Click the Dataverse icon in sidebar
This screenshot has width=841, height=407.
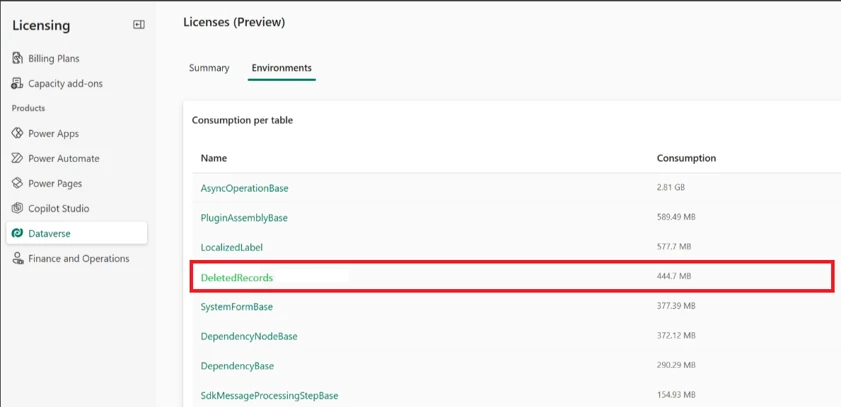(x=17, y=233)
